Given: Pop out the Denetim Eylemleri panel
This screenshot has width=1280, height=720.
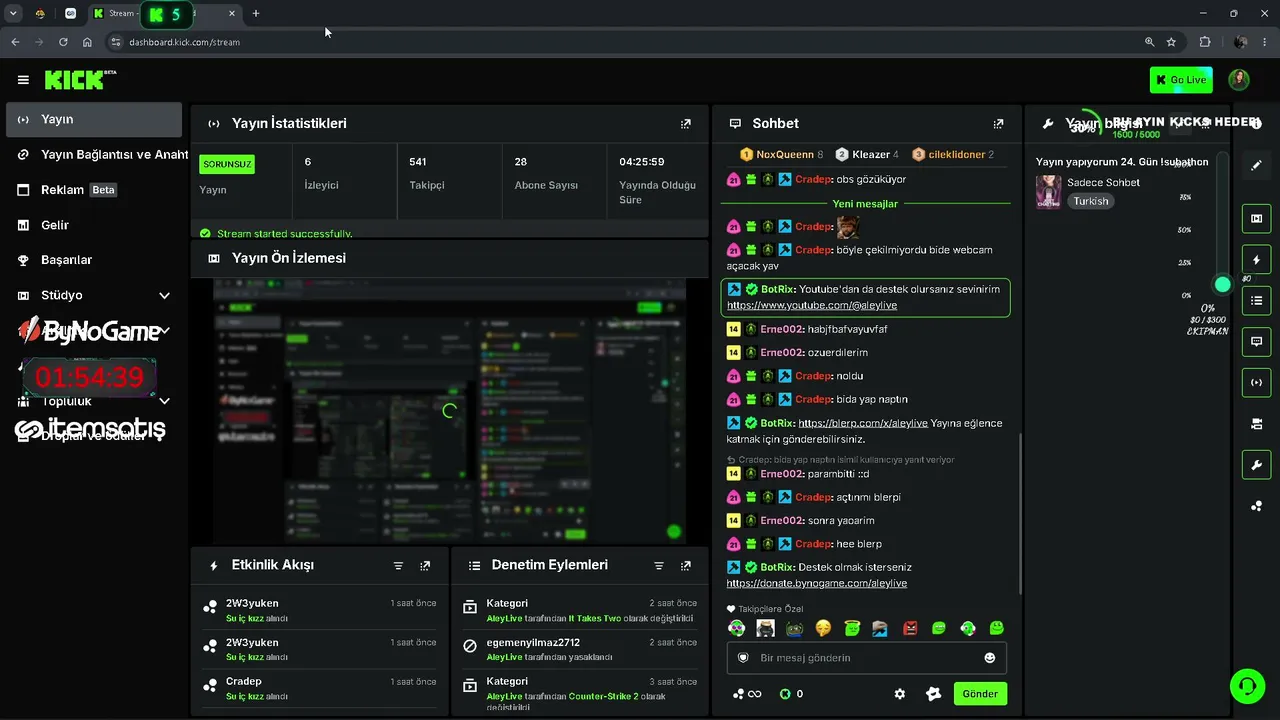Looking at the screenshot, I should [x=686, y=566].
